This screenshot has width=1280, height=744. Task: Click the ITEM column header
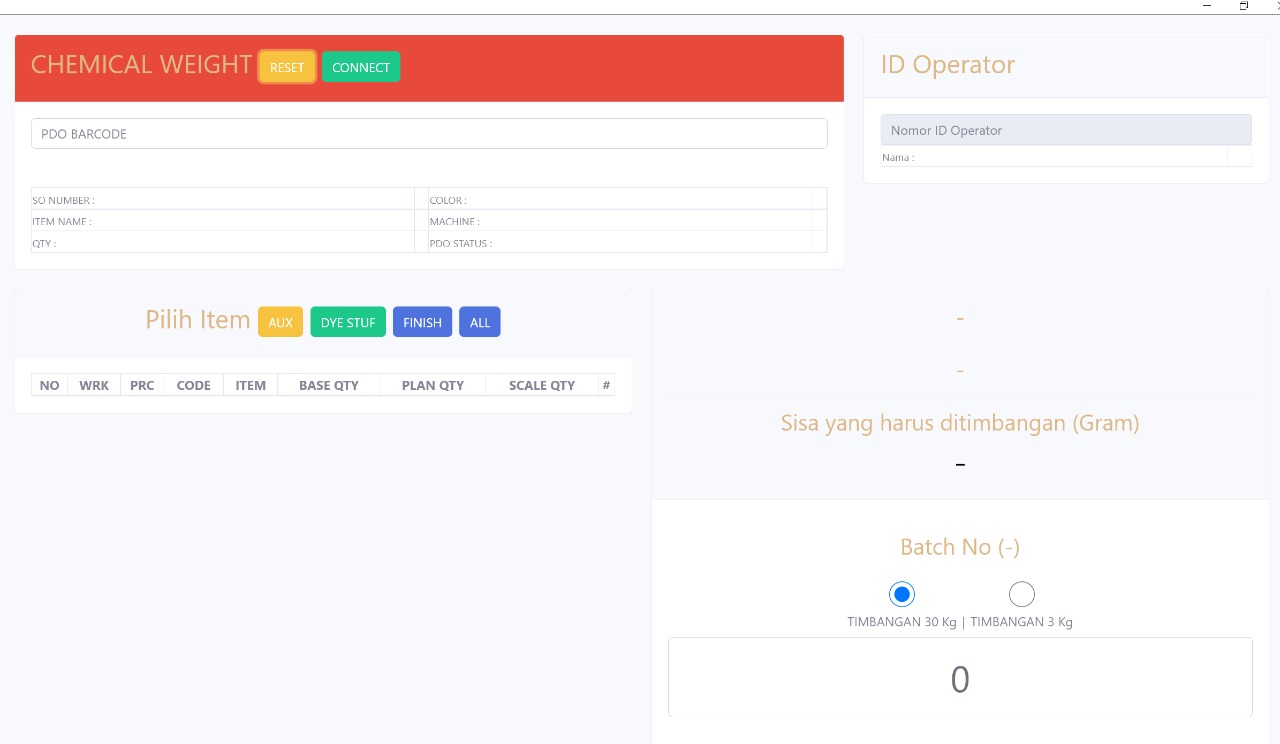click(251, 385)
